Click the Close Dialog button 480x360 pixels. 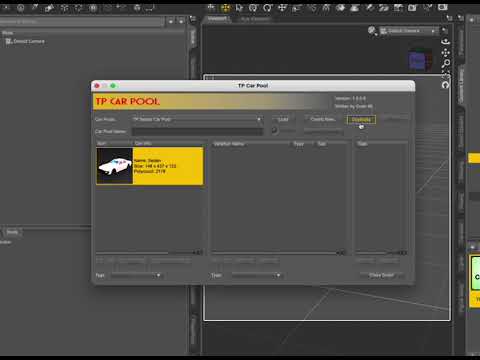[x=382, y=275]
